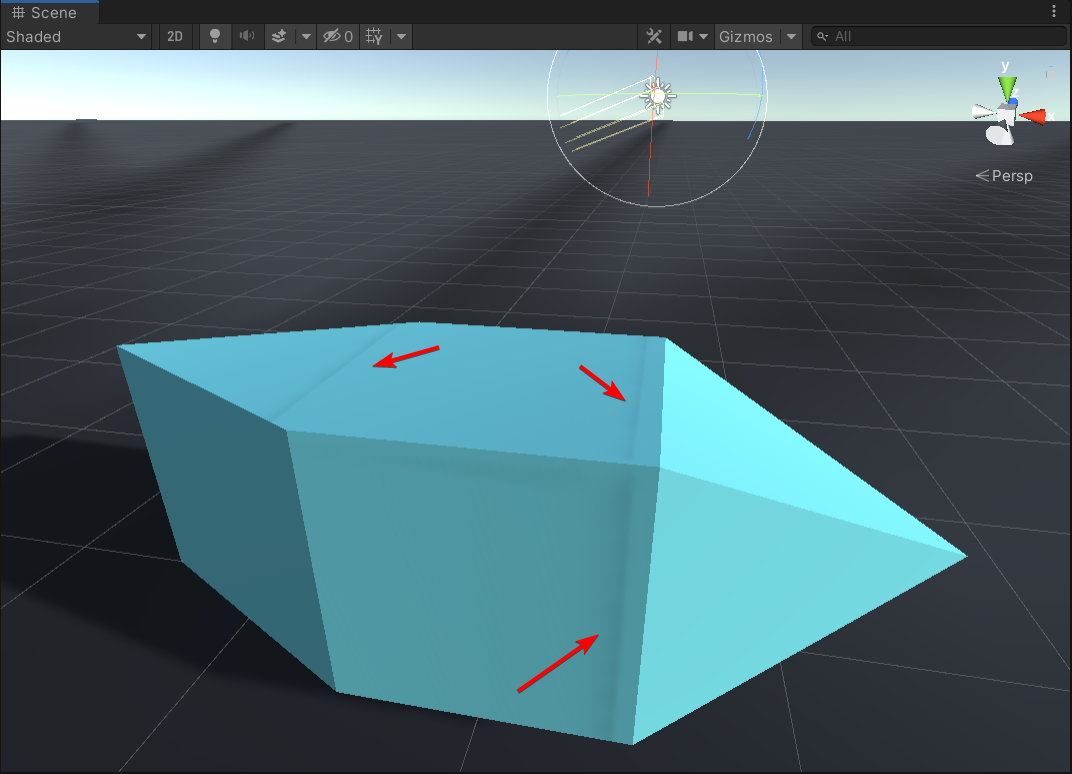Open the Shaded draw mode dropdown

click(x=141, y=36)
